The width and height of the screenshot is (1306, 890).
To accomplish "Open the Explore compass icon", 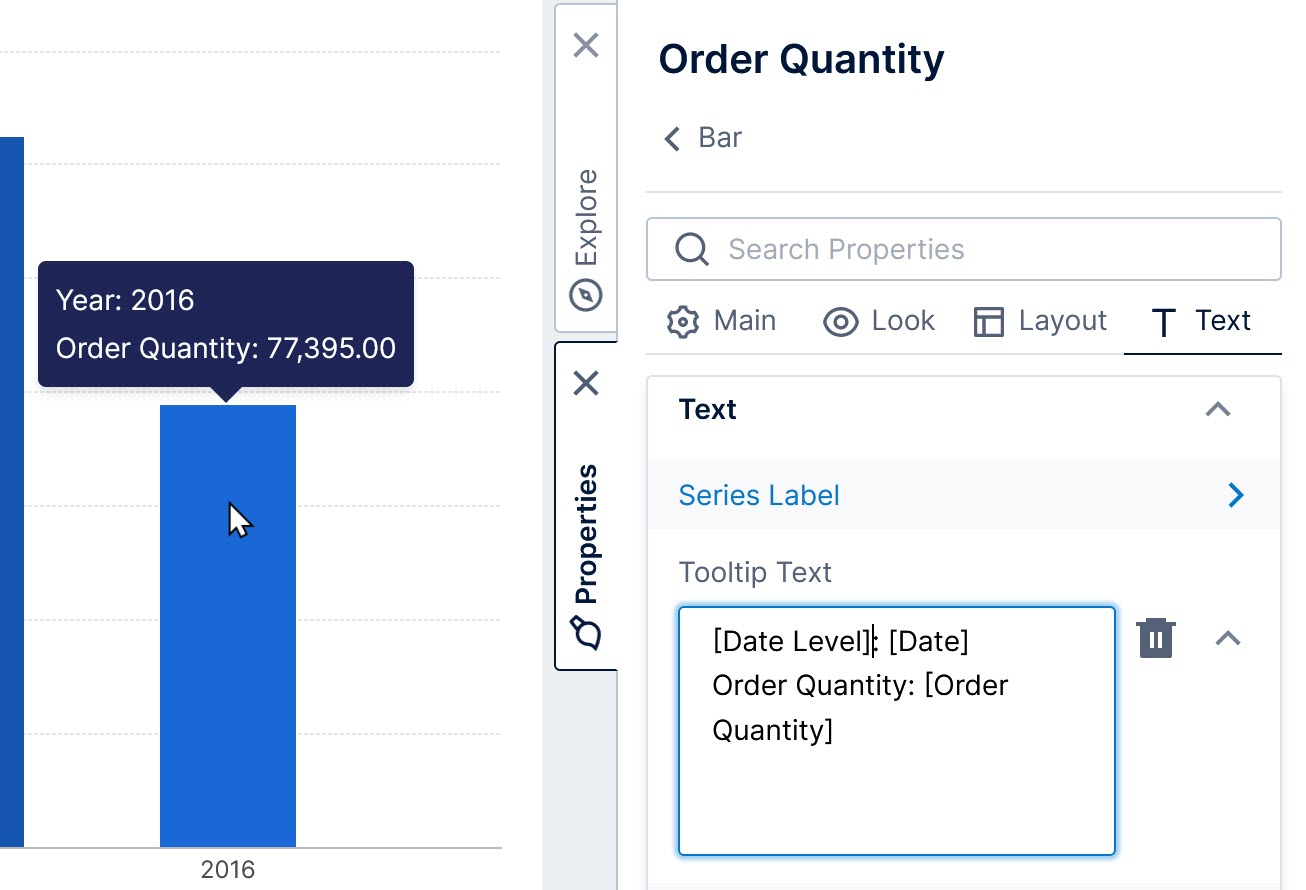I will [x=586, y=295].
